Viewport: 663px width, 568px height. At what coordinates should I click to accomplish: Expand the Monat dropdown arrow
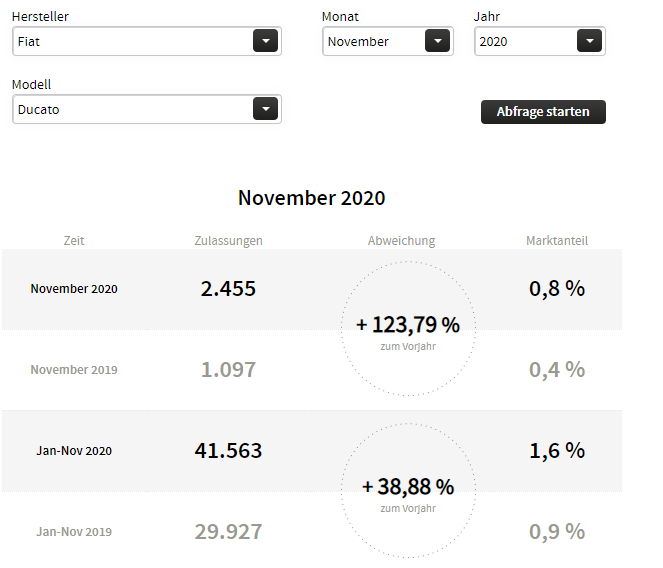tap(437, 41)
